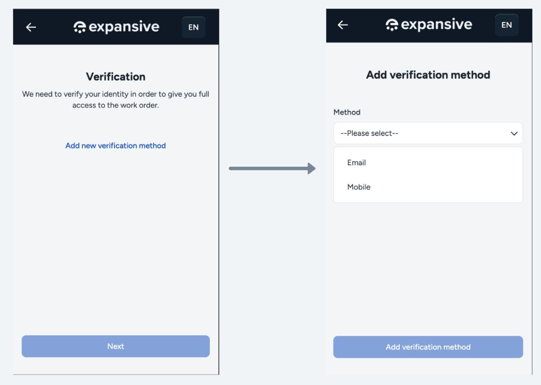Click the Method field label
The width and height of the screenshot is (541, 385).
(x=347, y=112)
